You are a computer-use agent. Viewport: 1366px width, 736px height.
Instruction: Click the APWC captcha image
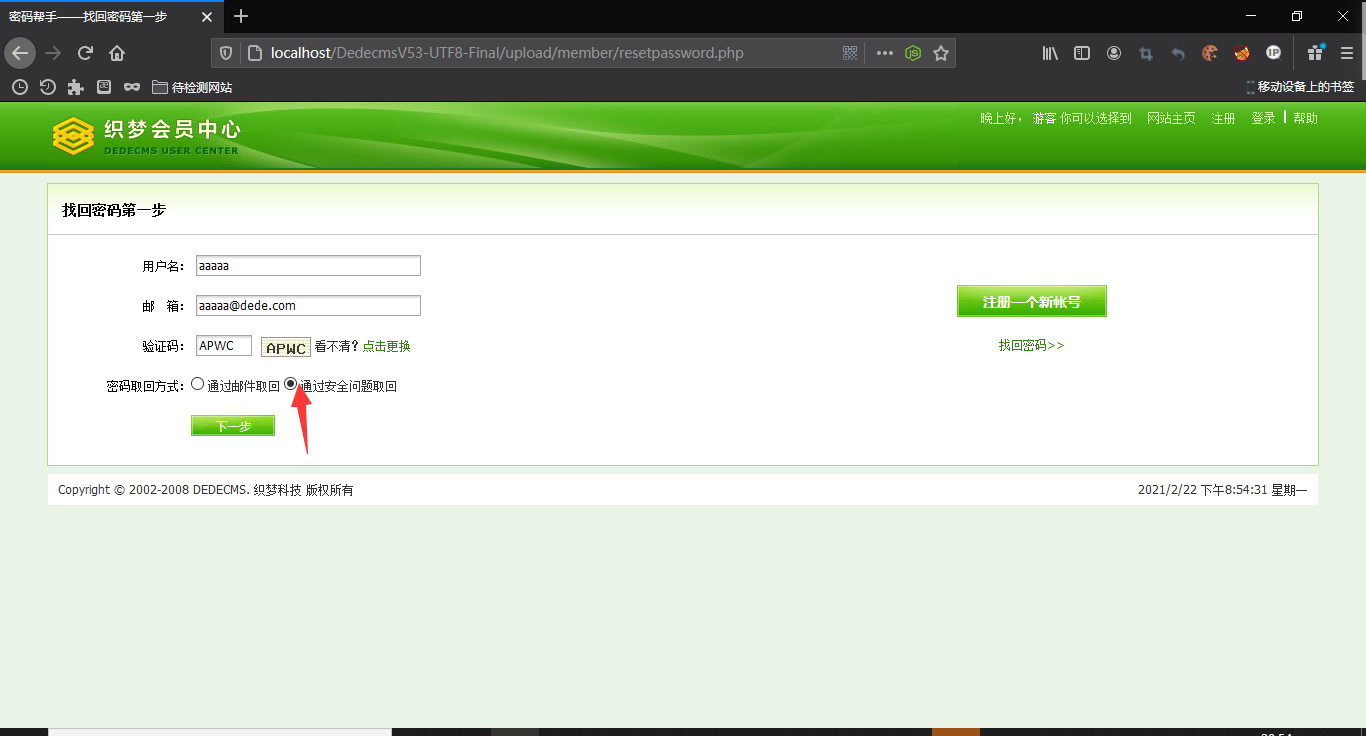(x=286, y=347)
